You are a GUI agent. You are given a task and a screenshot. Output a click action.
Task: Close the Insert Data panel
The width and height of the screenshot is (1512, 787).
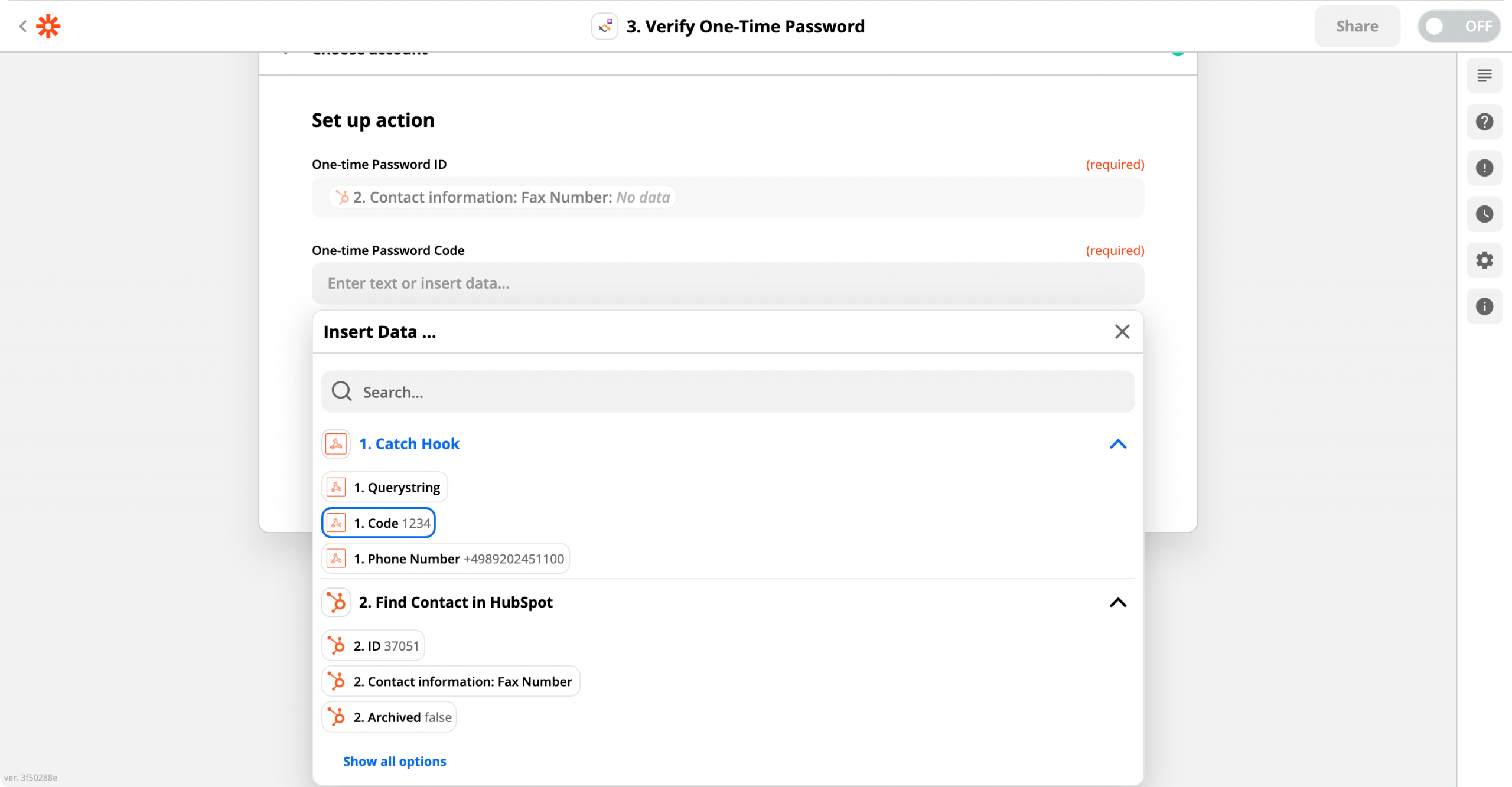tap(1122, 332)
